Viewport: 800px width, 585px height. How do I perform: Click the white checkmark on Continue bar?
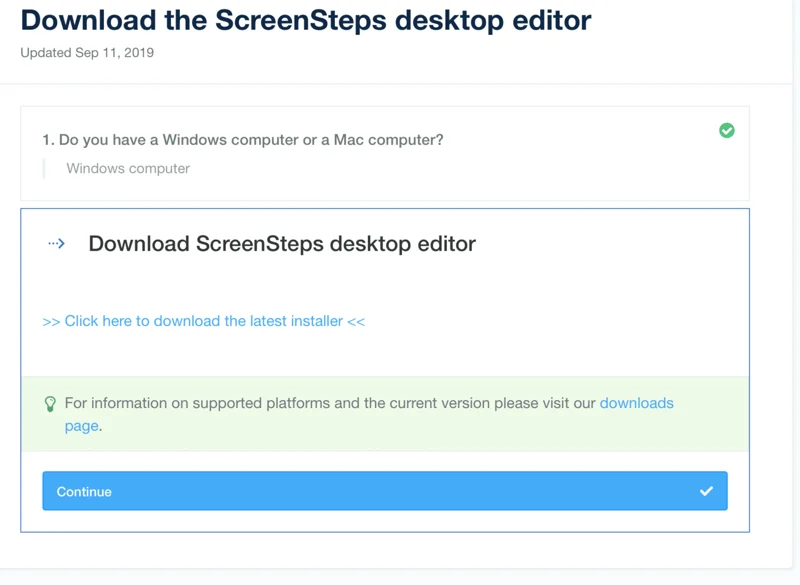click(x=706, y=491)
